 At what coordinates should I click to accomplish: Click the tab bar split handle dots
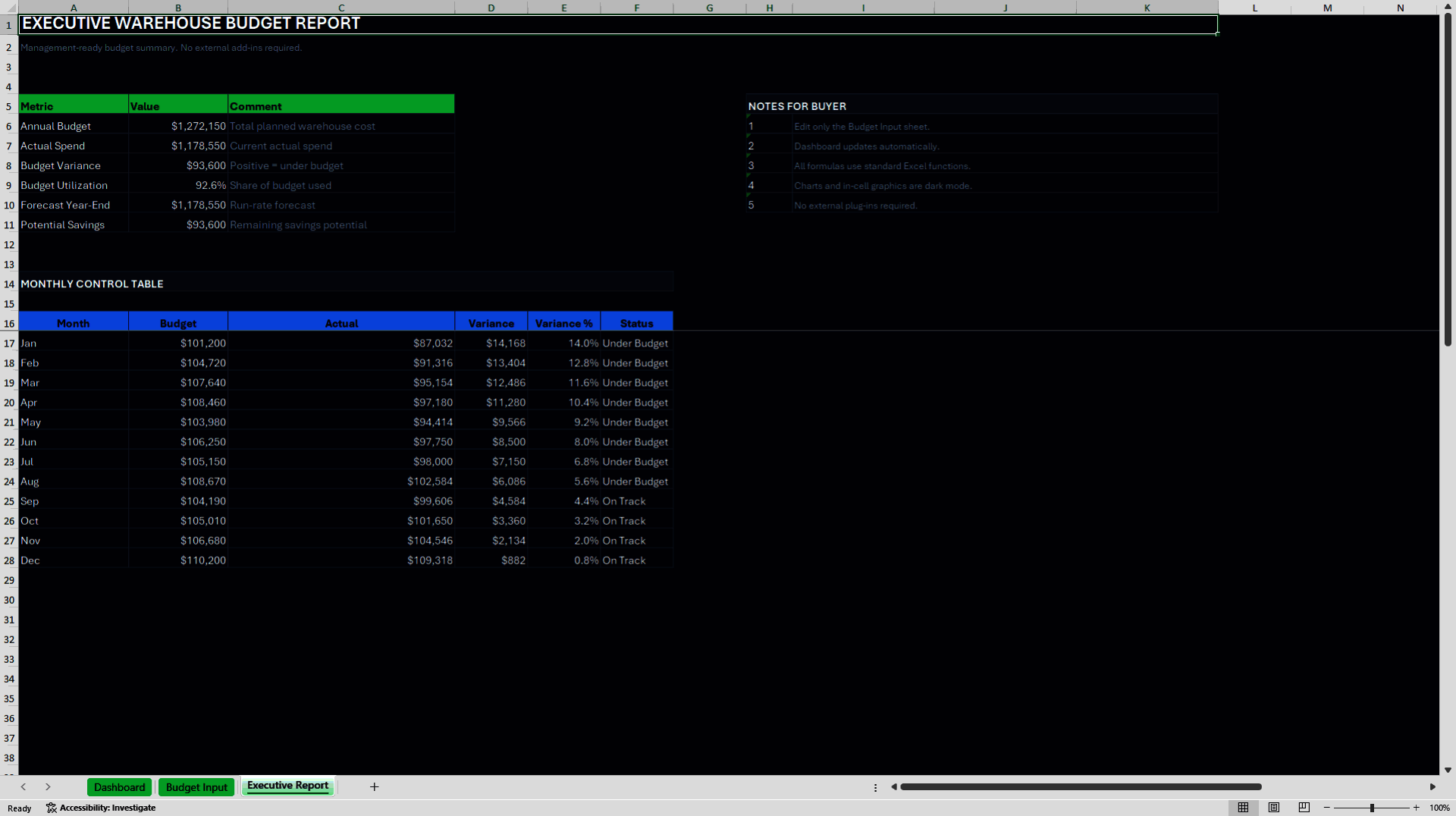click(x=875, y=787)
